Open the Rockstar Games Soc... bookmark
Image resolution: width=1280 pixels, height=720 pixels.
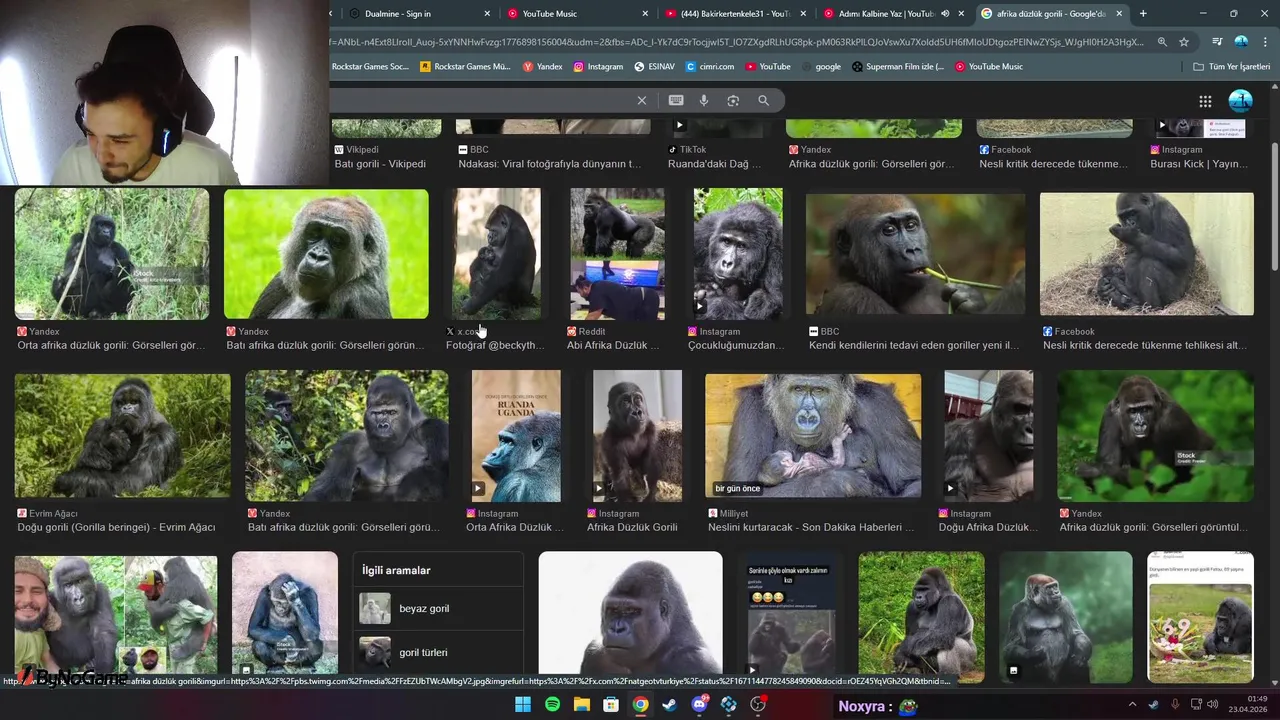click(370, 67)
